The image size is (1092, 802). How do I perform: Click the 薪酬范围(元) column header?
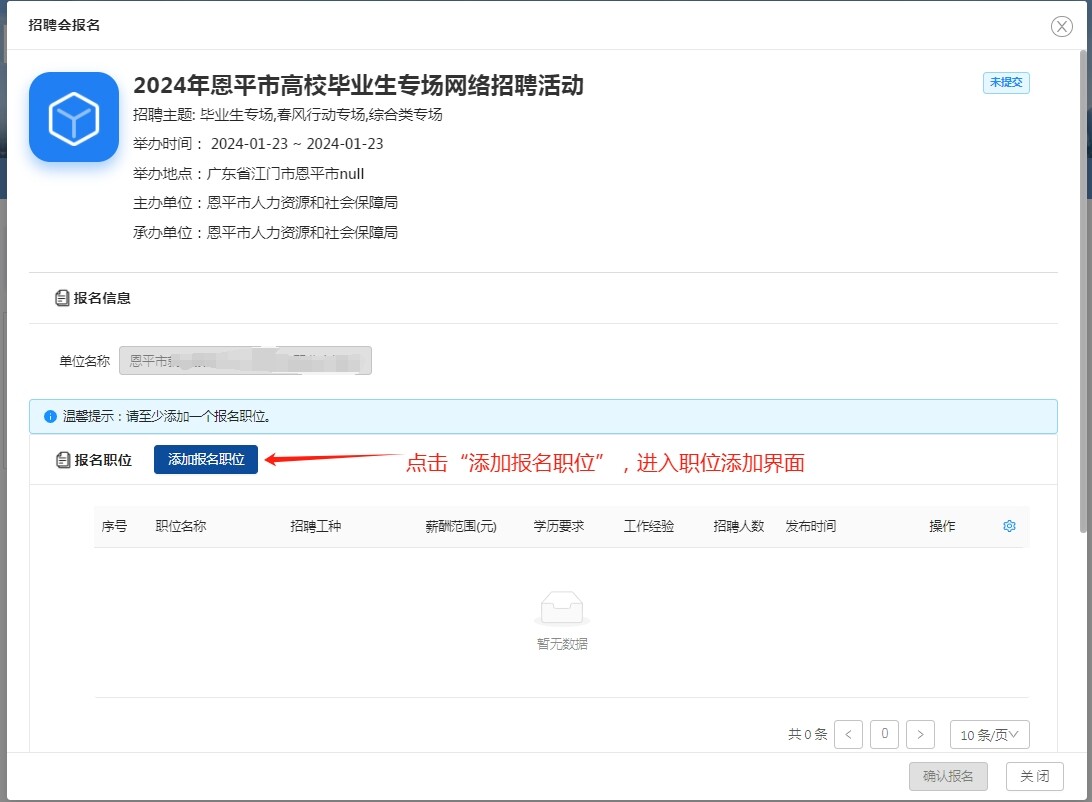(461, 526)
